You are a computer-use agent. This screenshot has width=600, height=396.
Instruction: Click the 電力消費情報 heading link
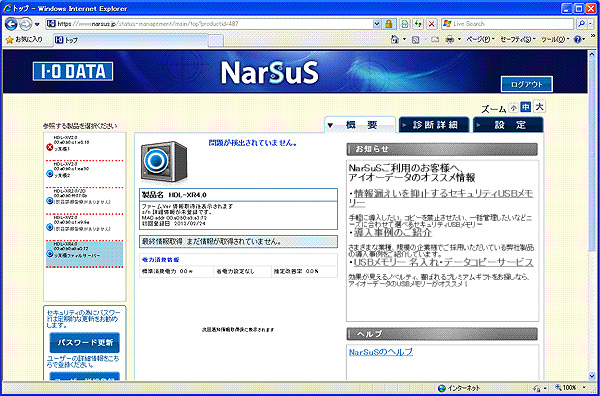[160, 260]
